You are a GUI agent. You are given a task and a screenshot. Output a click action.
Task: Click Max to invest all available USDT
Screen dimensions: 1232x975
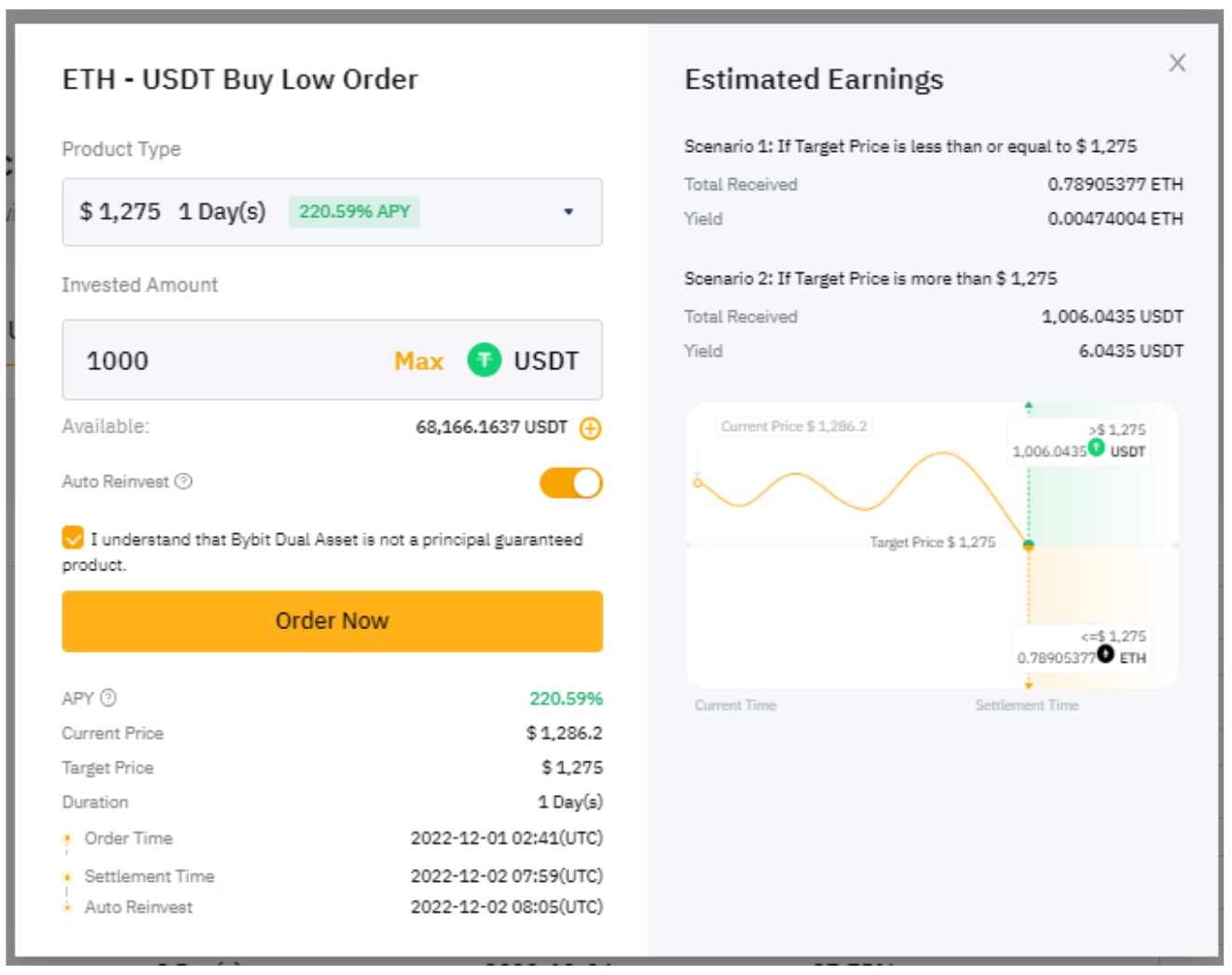click(x=418, y=361)
